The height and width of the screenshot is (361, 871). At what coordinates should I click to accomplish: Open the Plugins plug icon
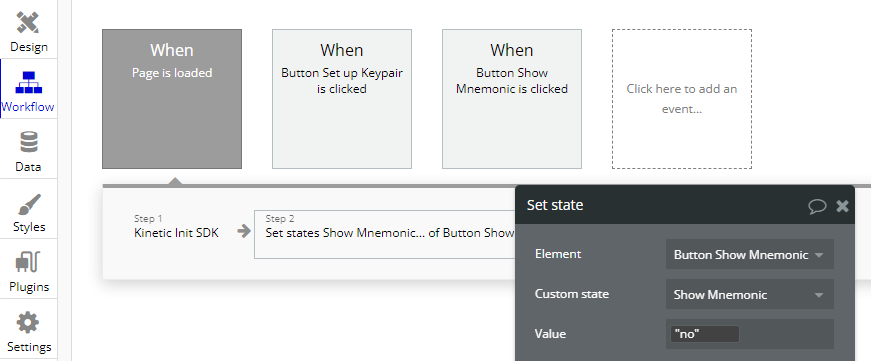(28, 262)
